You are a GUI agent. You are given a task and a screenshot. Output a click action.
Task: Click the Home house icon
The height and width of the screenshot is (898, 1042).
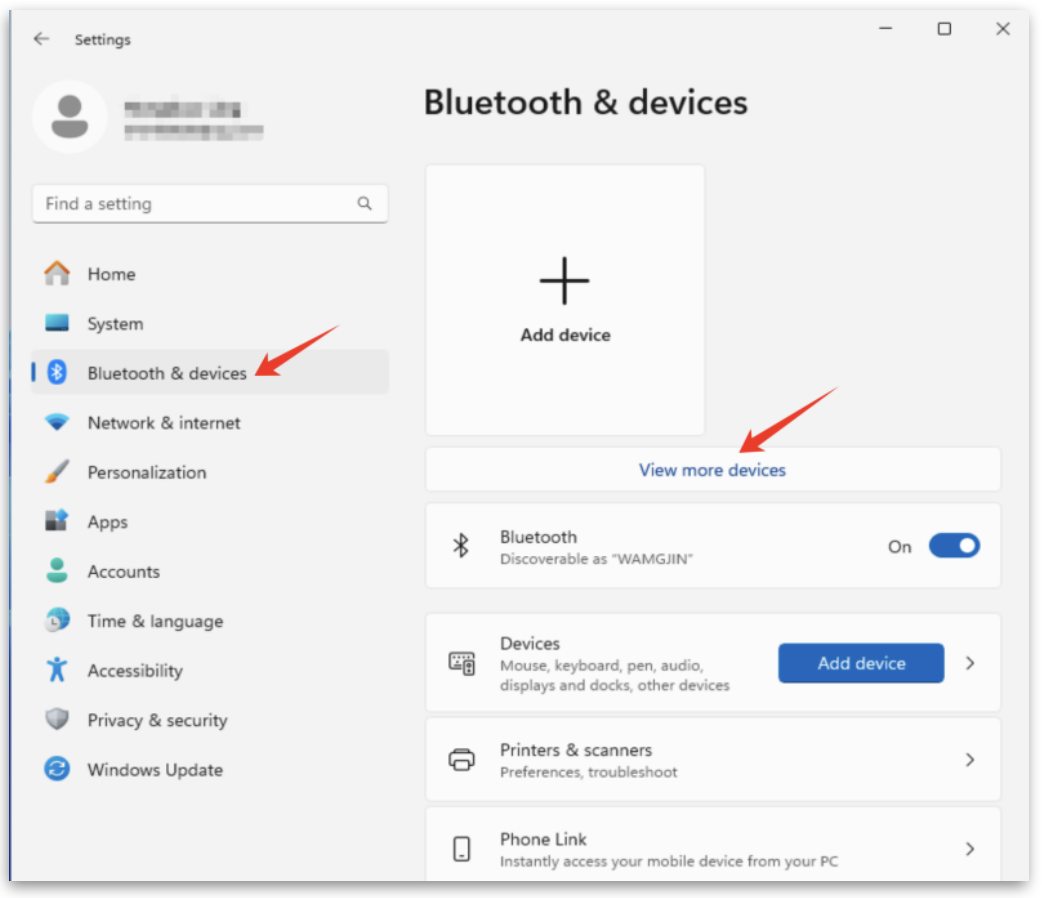coord(57,274)
